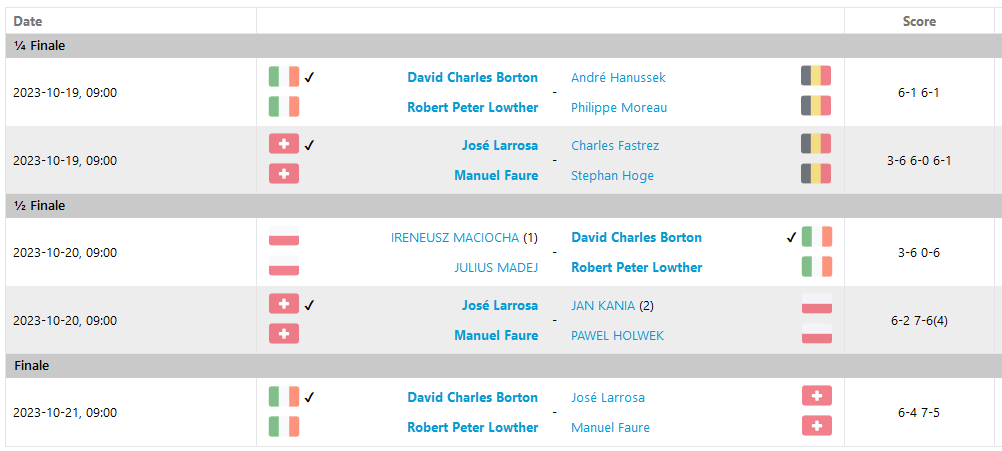Click the Swiss flag beside José Larrosa in Finale
The width and height of the screenshot is (1002, 451).
click(816, 396)
